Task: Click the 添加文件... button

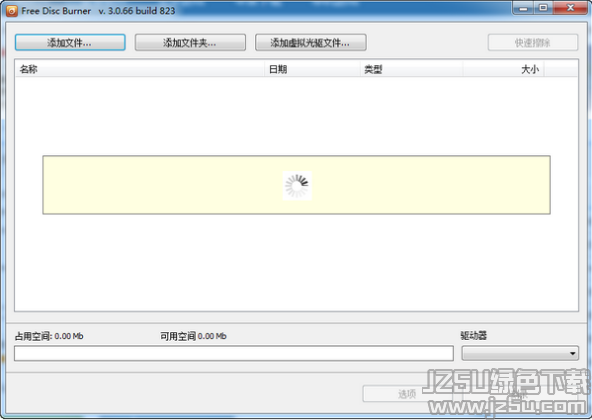Action: click(70, 42)
